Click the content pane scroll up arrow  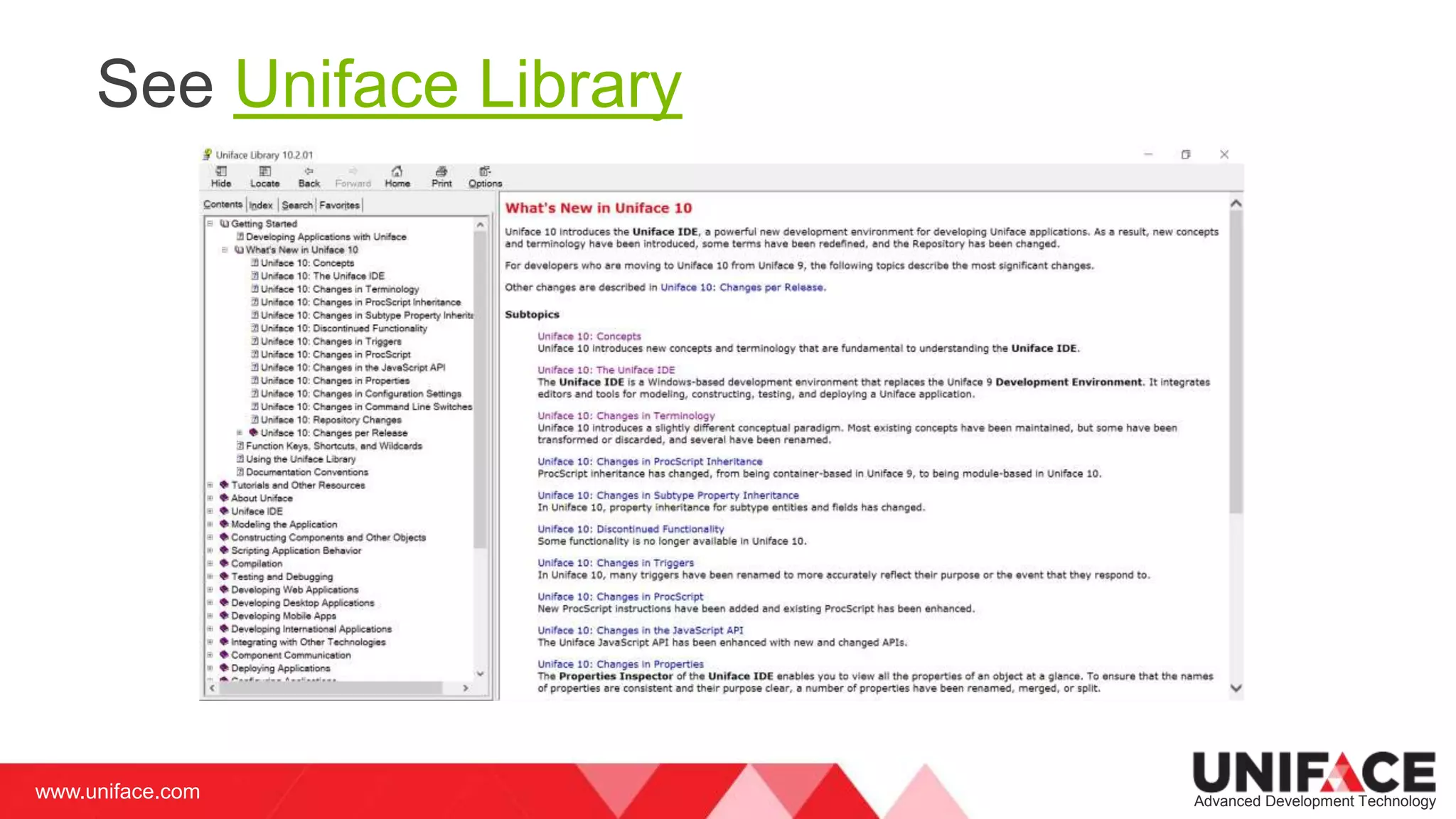(1236, 204)
